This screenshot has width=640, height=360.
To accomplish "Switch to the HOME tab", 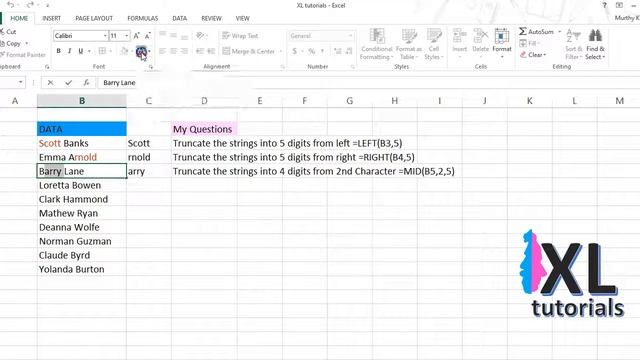I will click(19, 18).
